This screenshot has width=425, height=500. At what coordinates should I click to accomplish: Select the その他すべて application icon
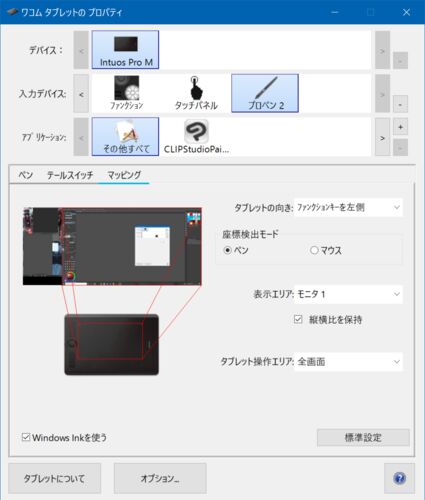(x=125, y=136)
